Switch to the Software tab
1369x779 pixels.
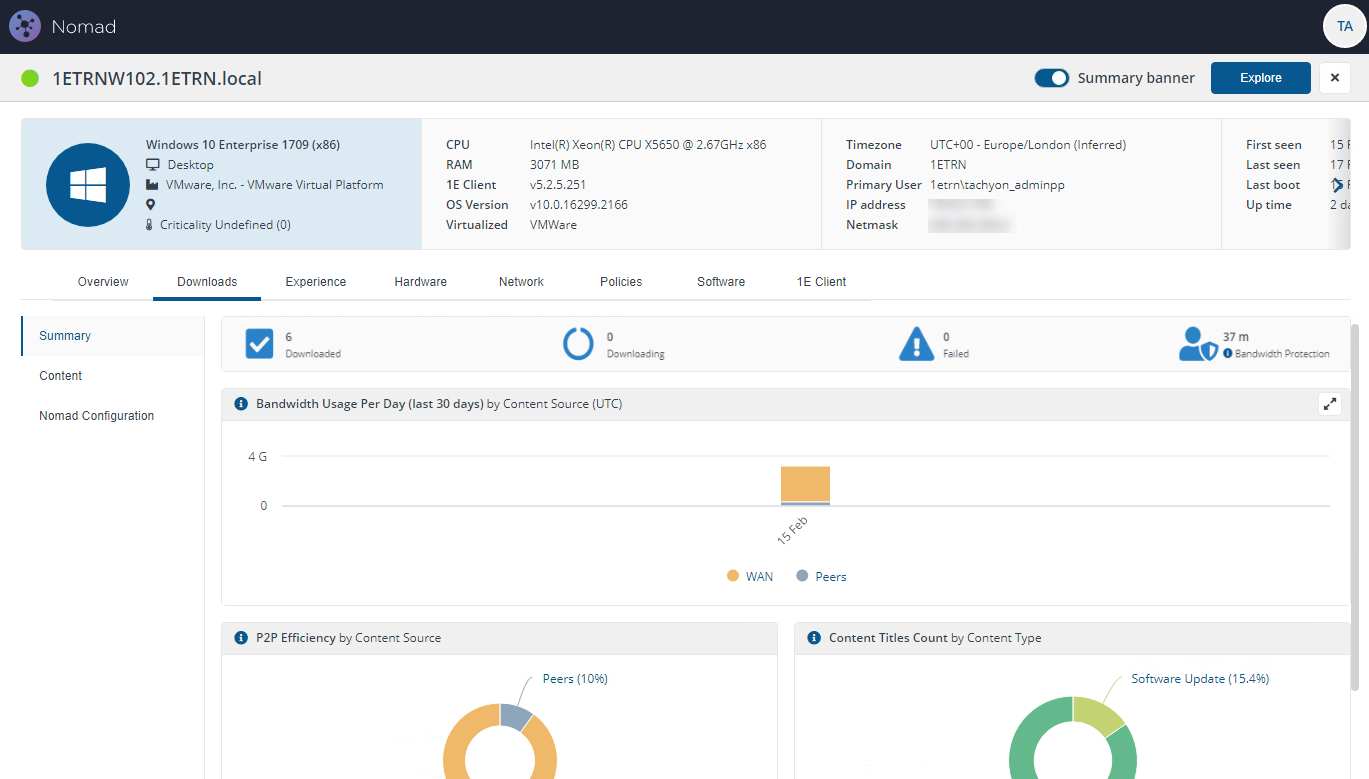(x=721, y=282)
